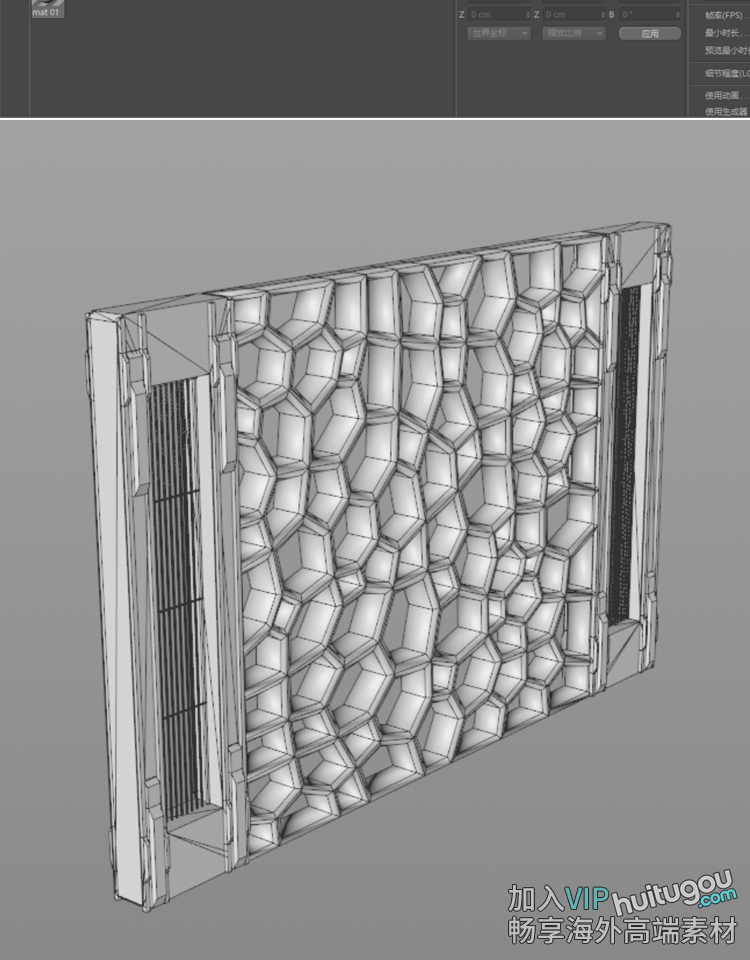Click the B rotation input field
This screenshot has width=750, height=960.
pyautogui.click(x=646, y=15)
